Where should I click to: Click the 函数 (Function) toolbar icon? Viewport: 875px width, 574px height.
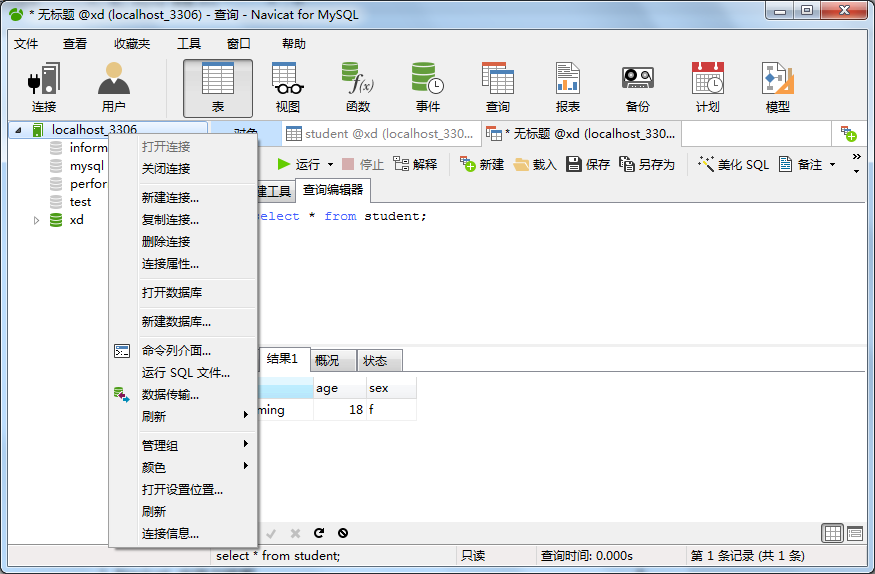(358, 88)
